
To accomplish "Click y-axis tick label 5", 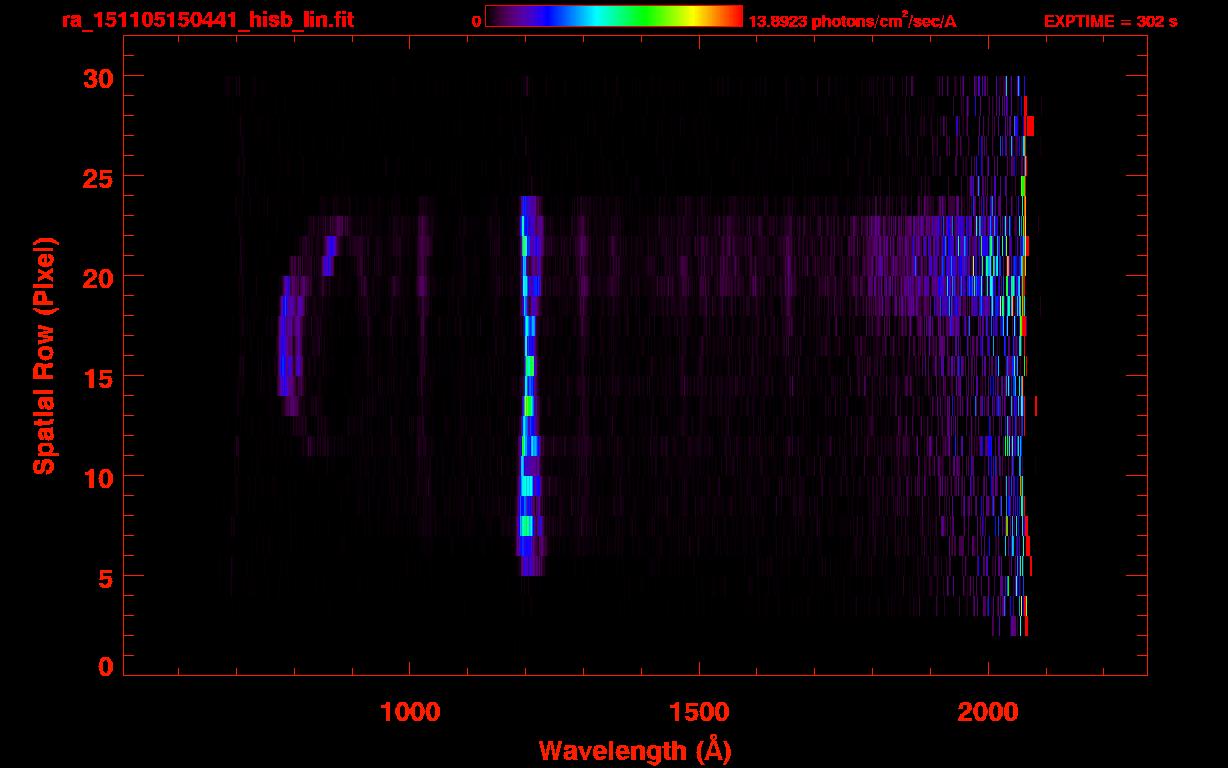I will [x=105, y=577].
